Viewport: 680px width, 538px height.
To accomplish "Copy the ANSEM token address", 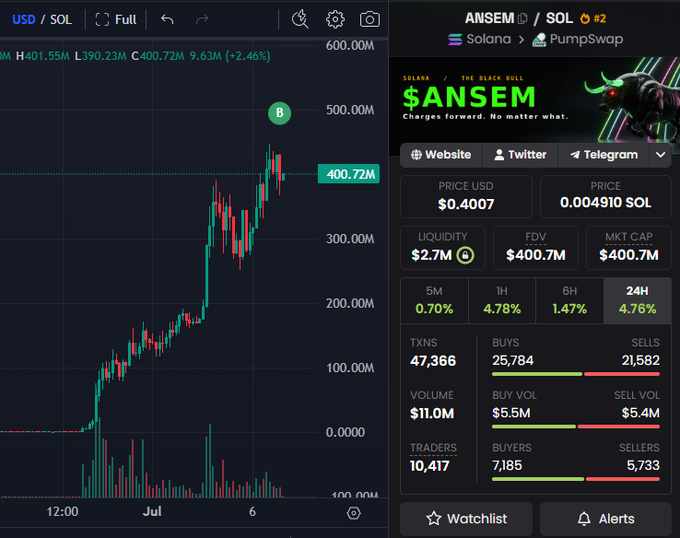I will coord(523,19).
